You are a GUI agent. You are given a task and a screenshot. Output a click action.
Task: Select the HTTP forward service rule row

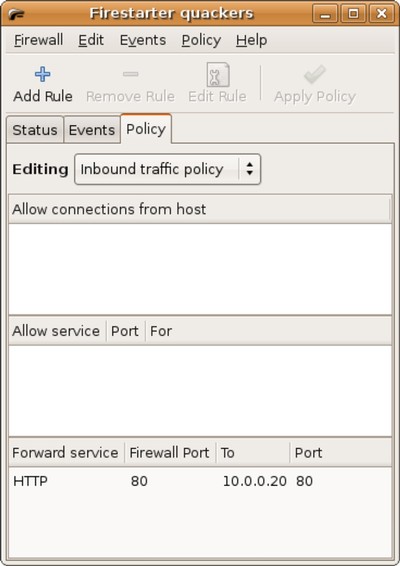pyautogui.click(x=200, y=481)
